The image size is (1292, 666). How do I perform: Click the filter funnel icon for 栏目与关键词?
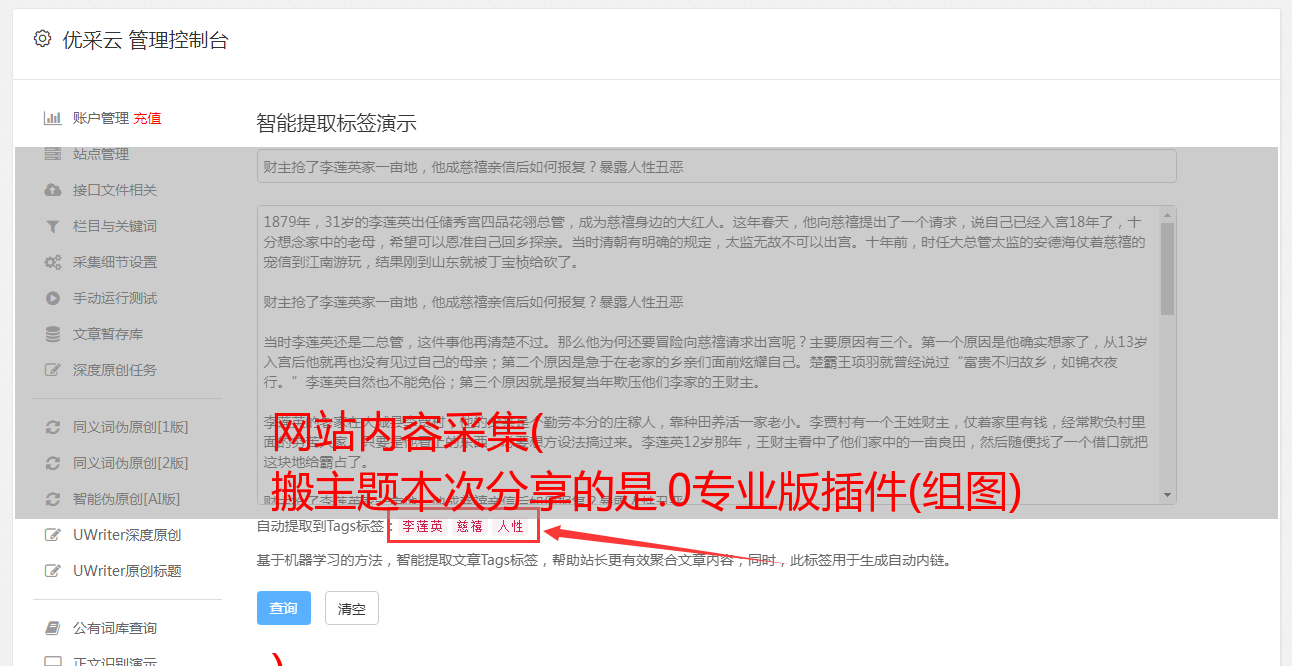(52, 226)
